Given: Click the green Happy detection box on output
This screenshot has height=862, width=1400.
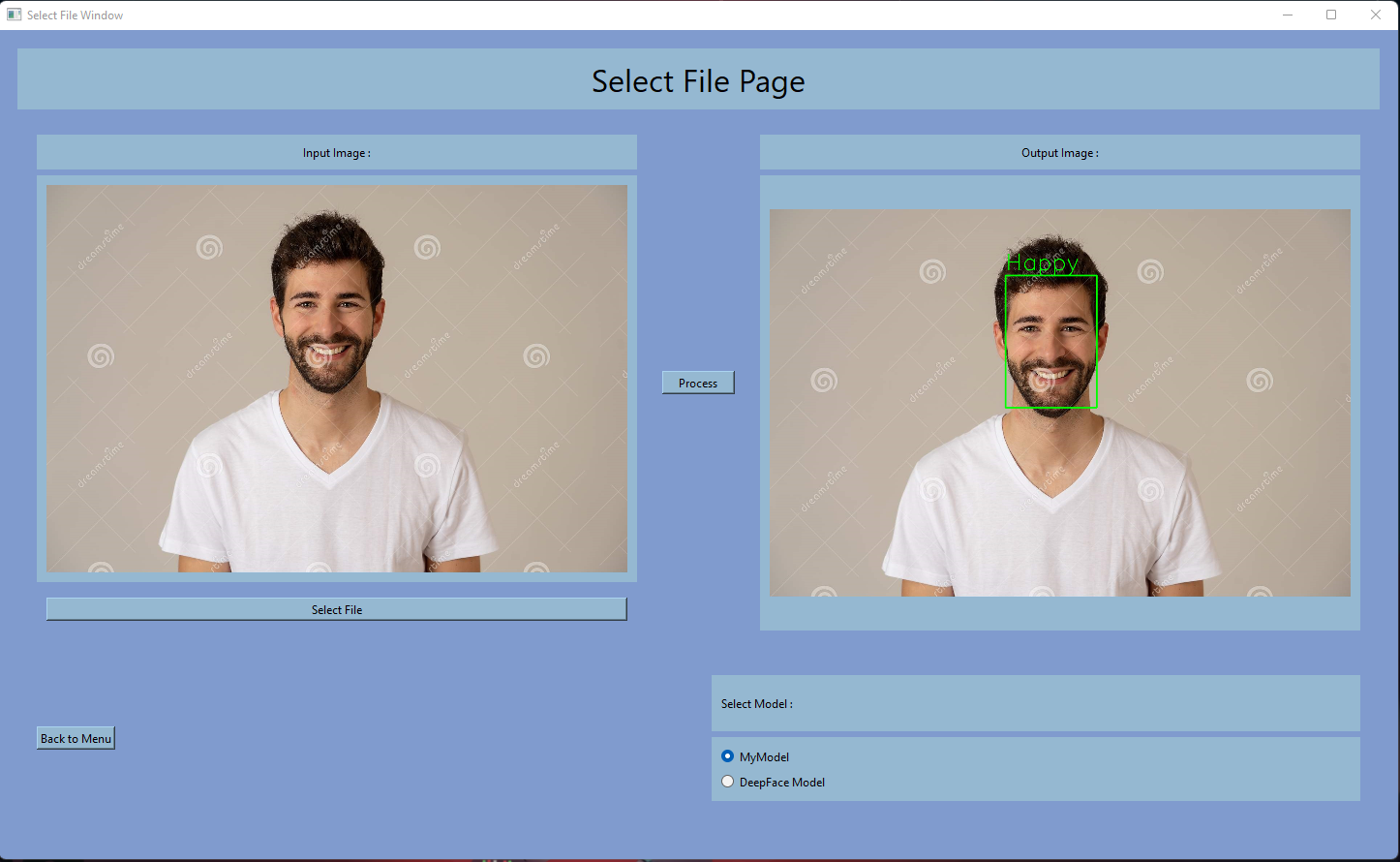Looking at the screenshot, I should pyautogui.click(x=1050, y=341).
